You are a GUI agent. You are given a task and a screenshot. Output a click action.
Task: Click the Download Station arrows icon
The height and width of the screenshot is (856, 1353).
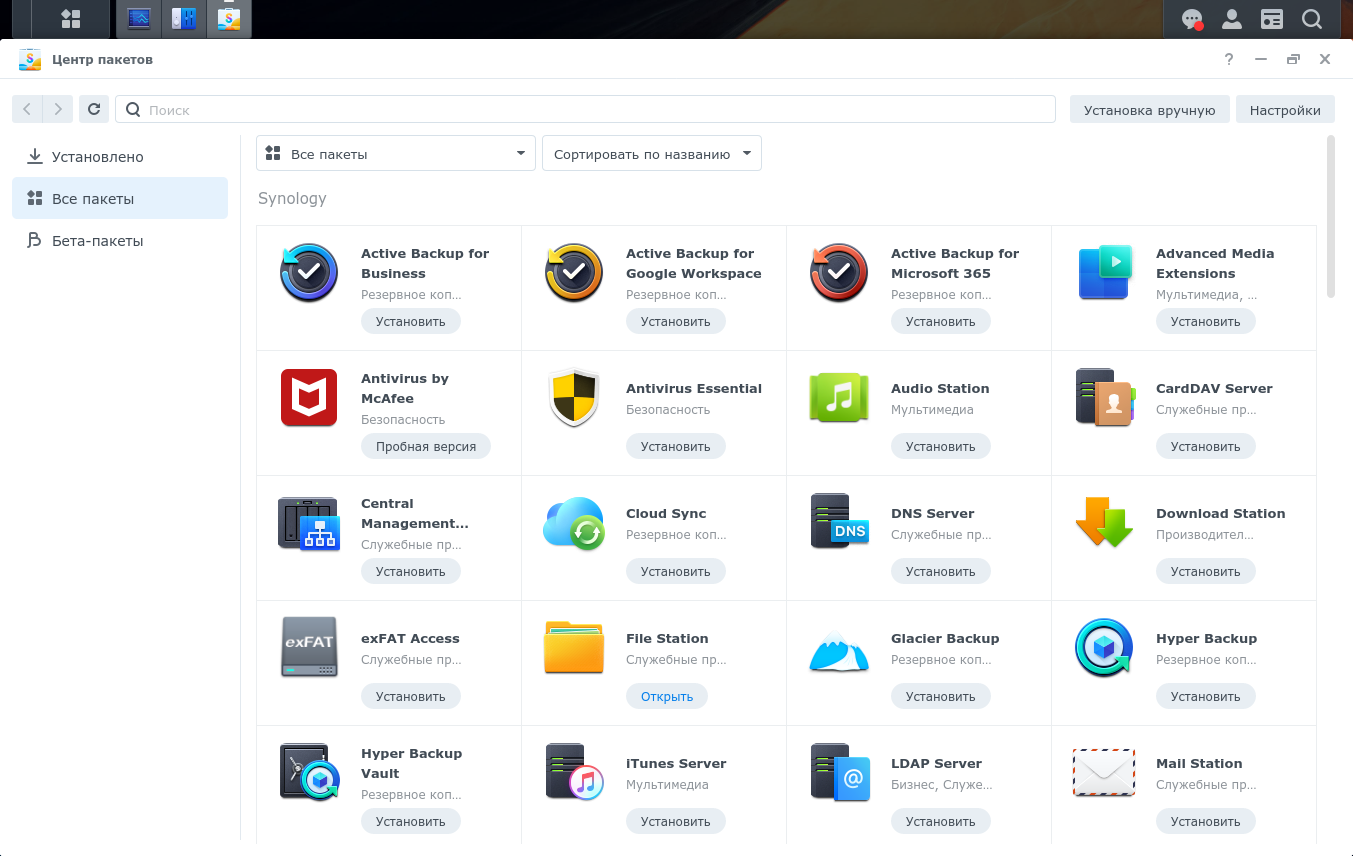tap(1104, 522)
